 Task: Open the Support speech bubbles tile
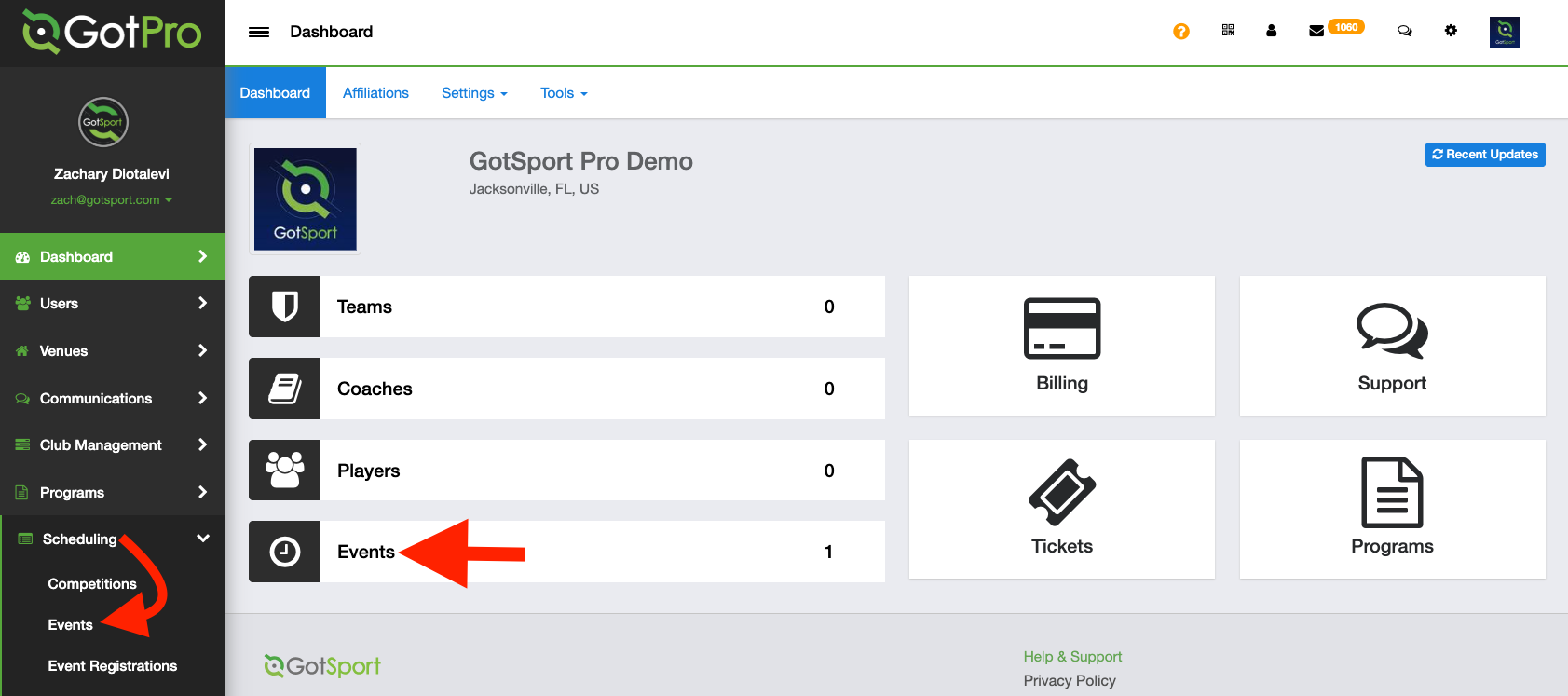coord(1392,345)
